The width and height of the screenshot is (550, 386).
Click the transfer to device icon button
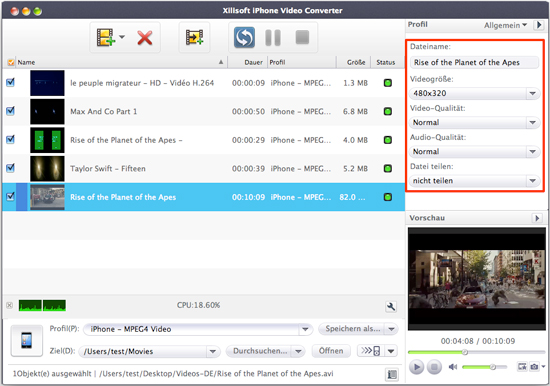pyautogui.click(x=371, y=351)
